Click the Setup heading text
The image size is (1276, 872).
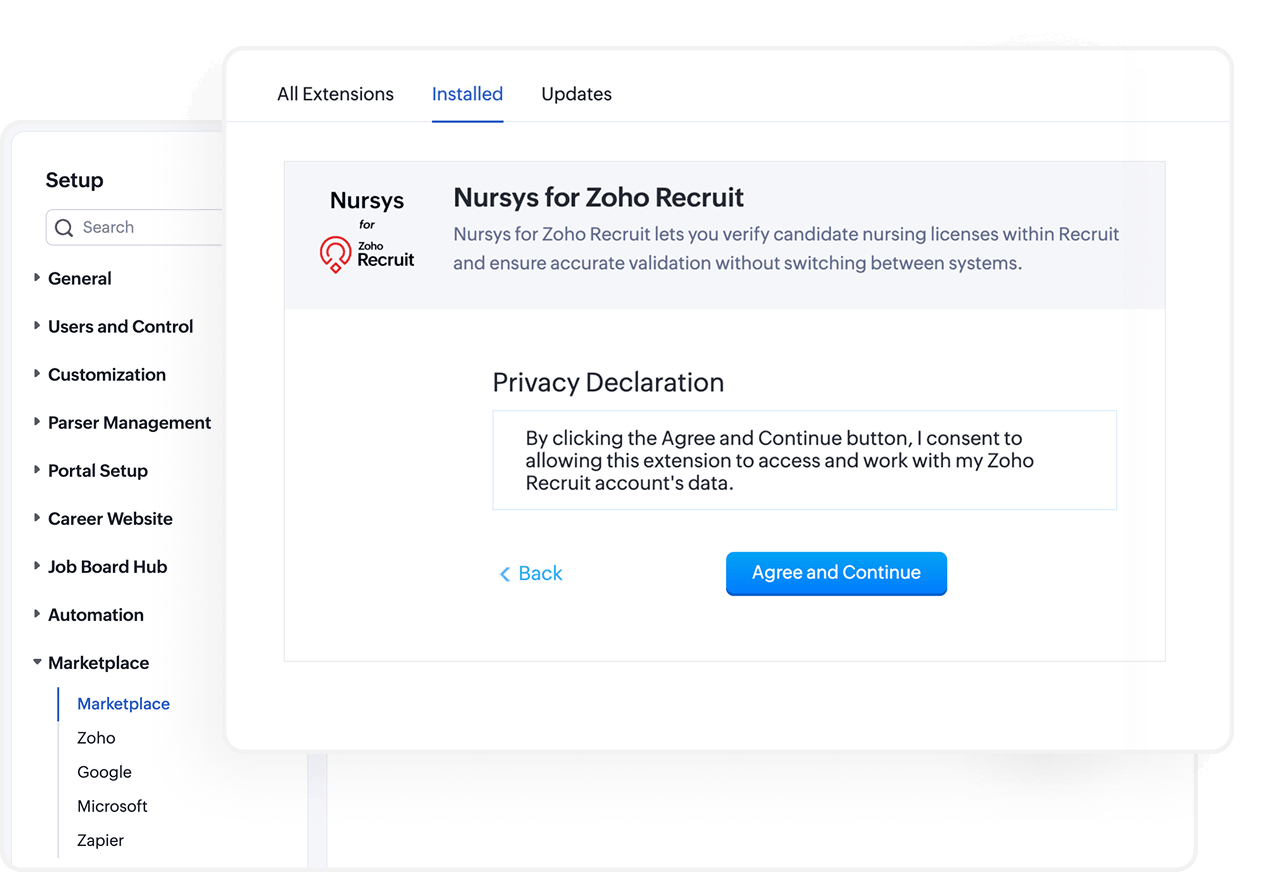point(74,180)
